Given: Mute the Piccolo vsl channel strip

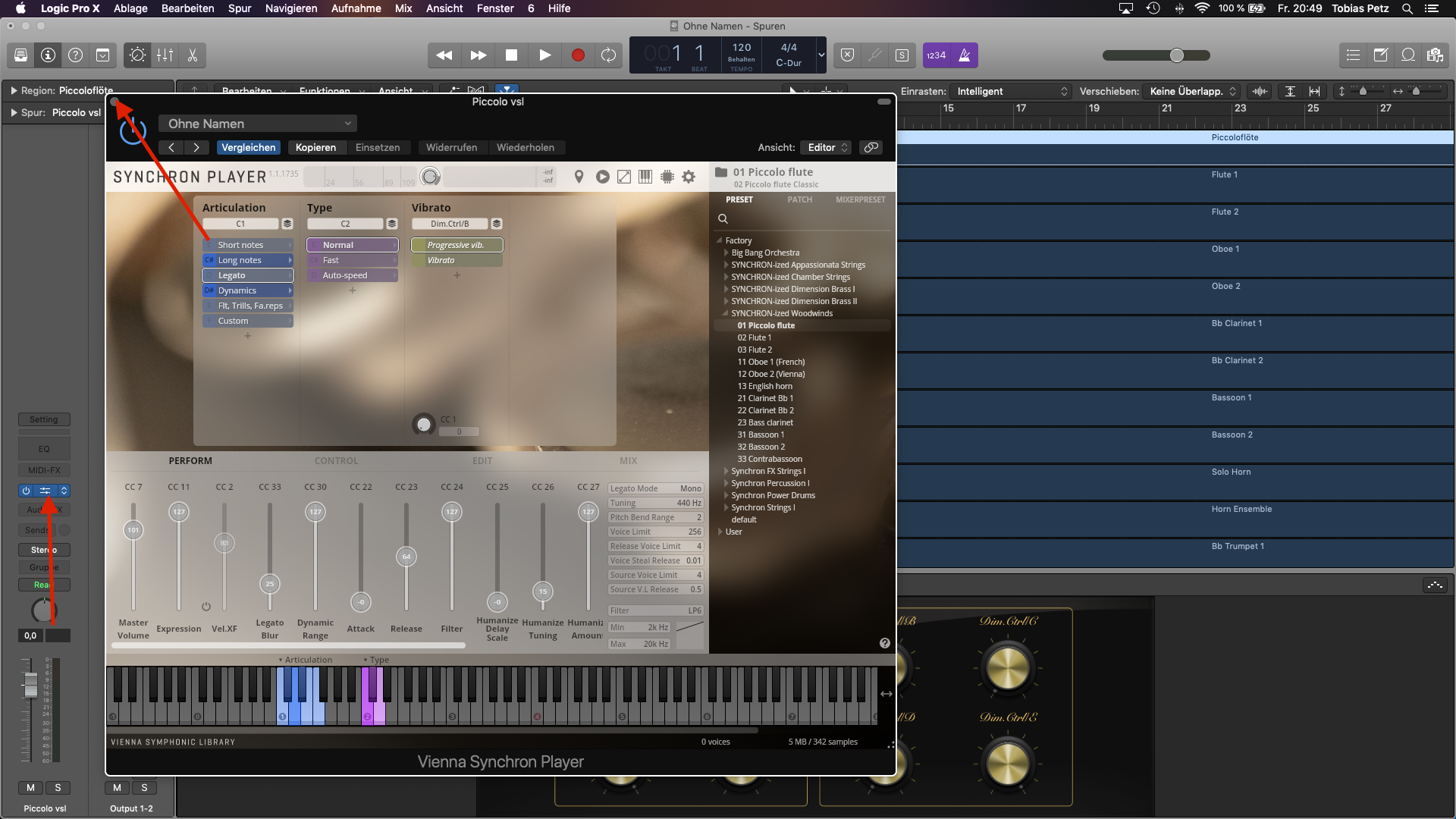Looking at the screenshot, I should tap(30, 788).
